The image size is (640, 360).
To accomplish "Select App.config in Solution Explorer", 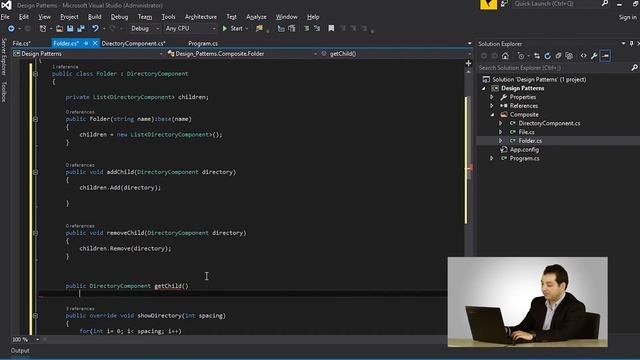I will pyautogui.click(x=524, y=150).
